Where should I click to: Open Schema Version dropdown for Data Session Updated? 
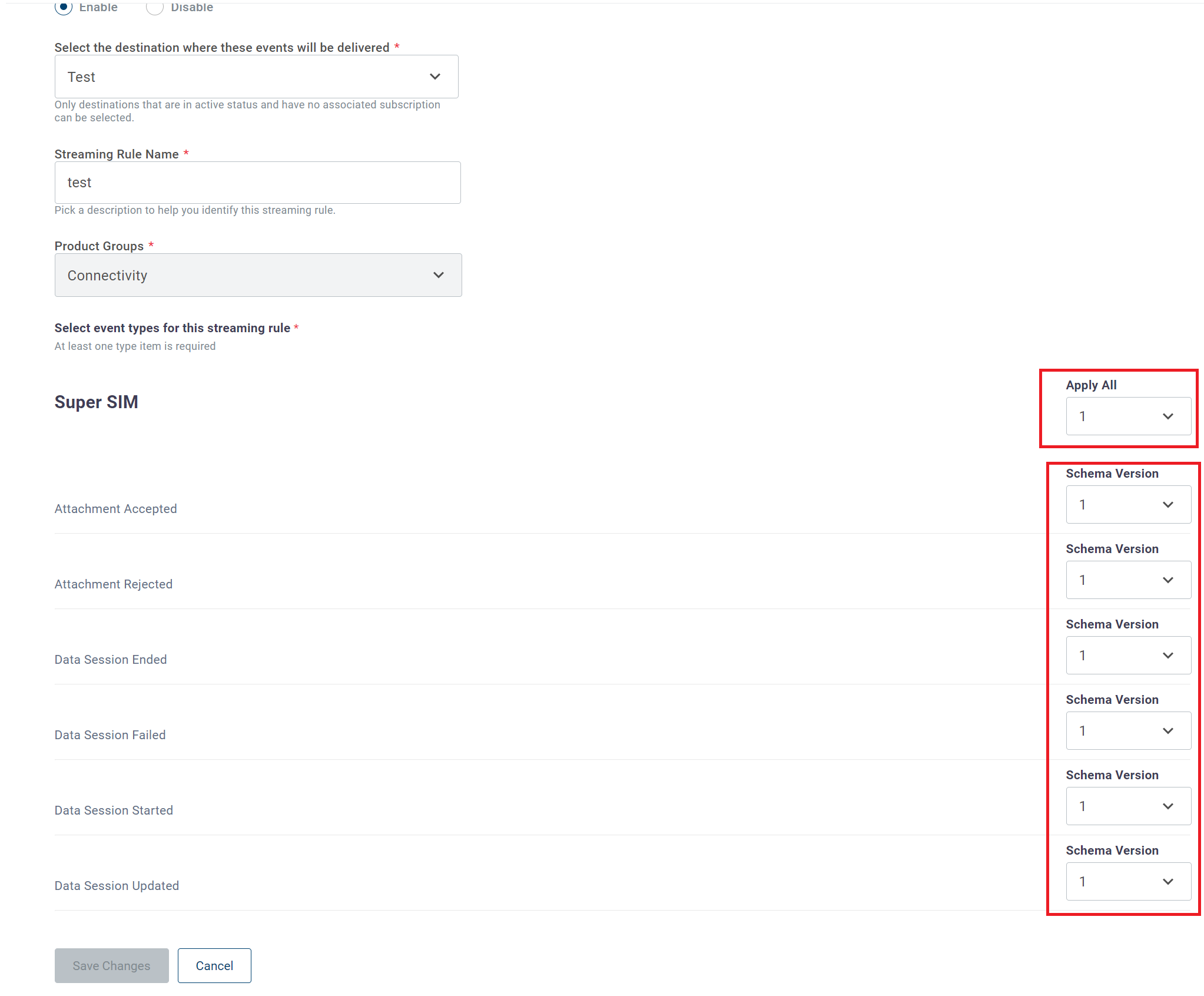click(x=1127, y=882)
